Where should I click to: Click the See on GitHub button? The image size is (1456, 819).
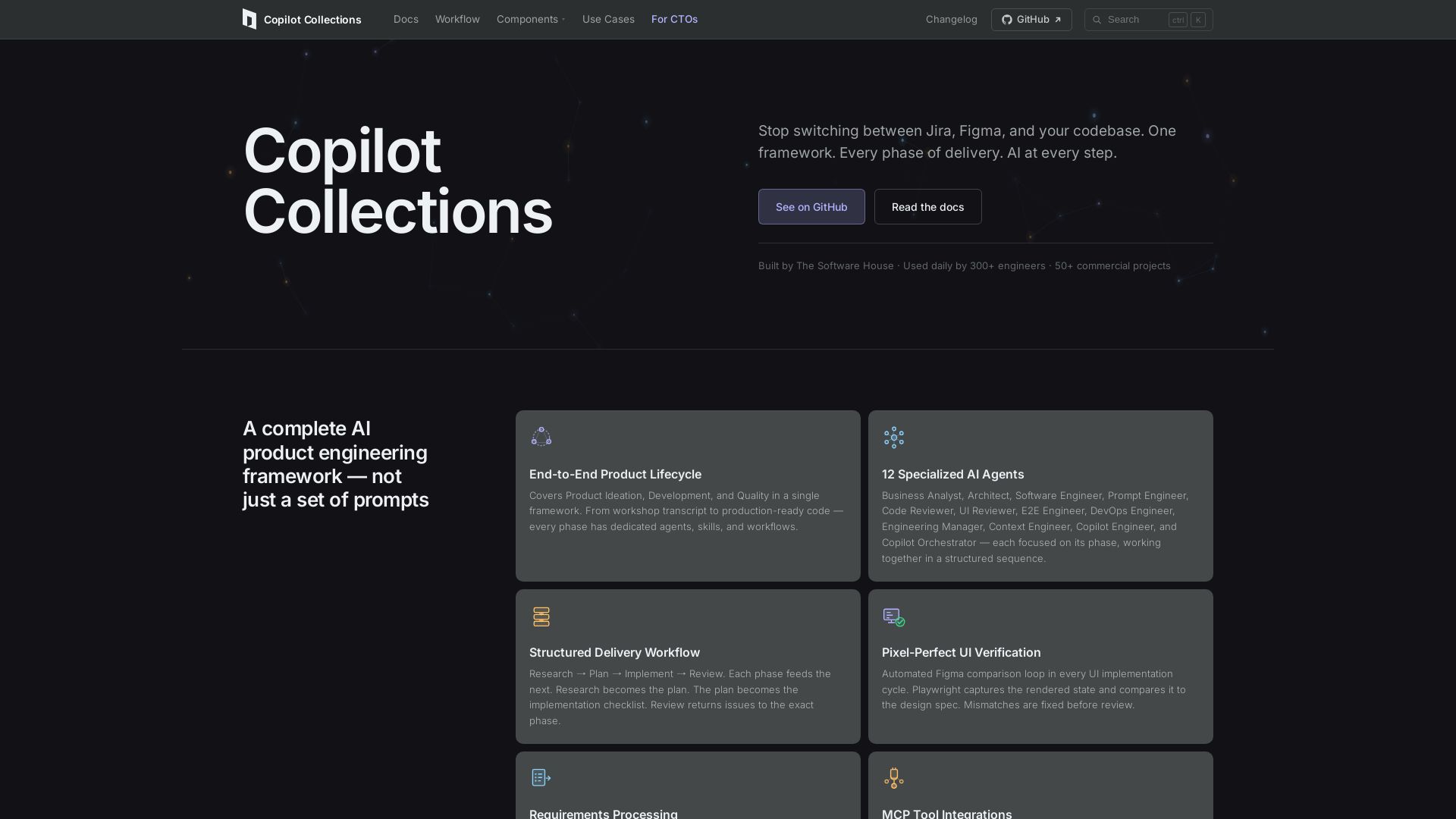point(811,206)
